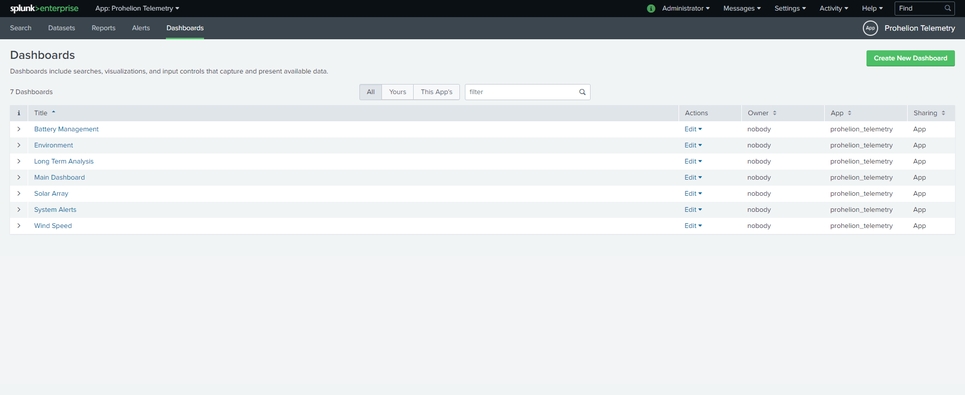Select the Dashboards tab
The width and height of the screenshot is (965, 395).
(185, 28)
